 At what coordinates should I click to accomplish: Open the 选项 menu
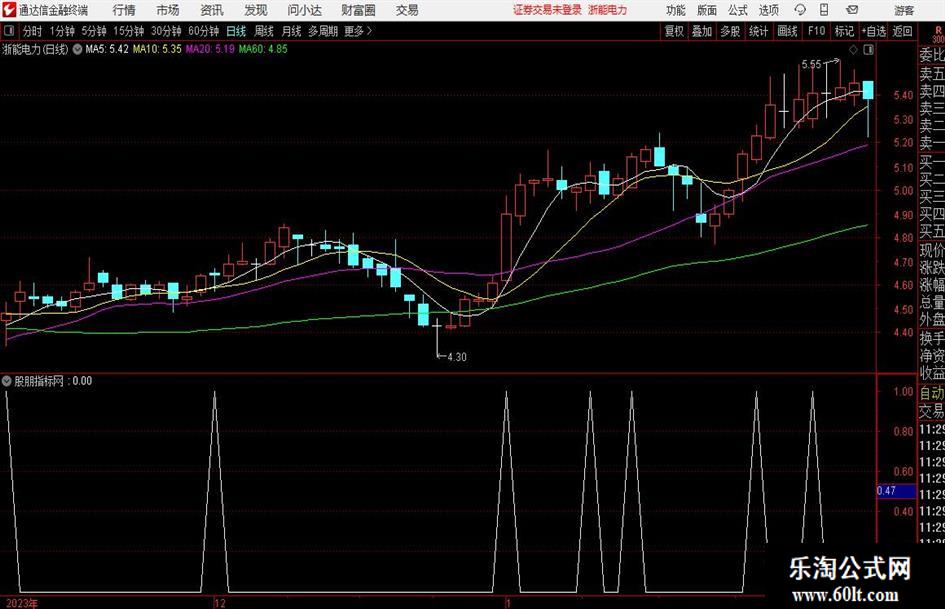768,10
